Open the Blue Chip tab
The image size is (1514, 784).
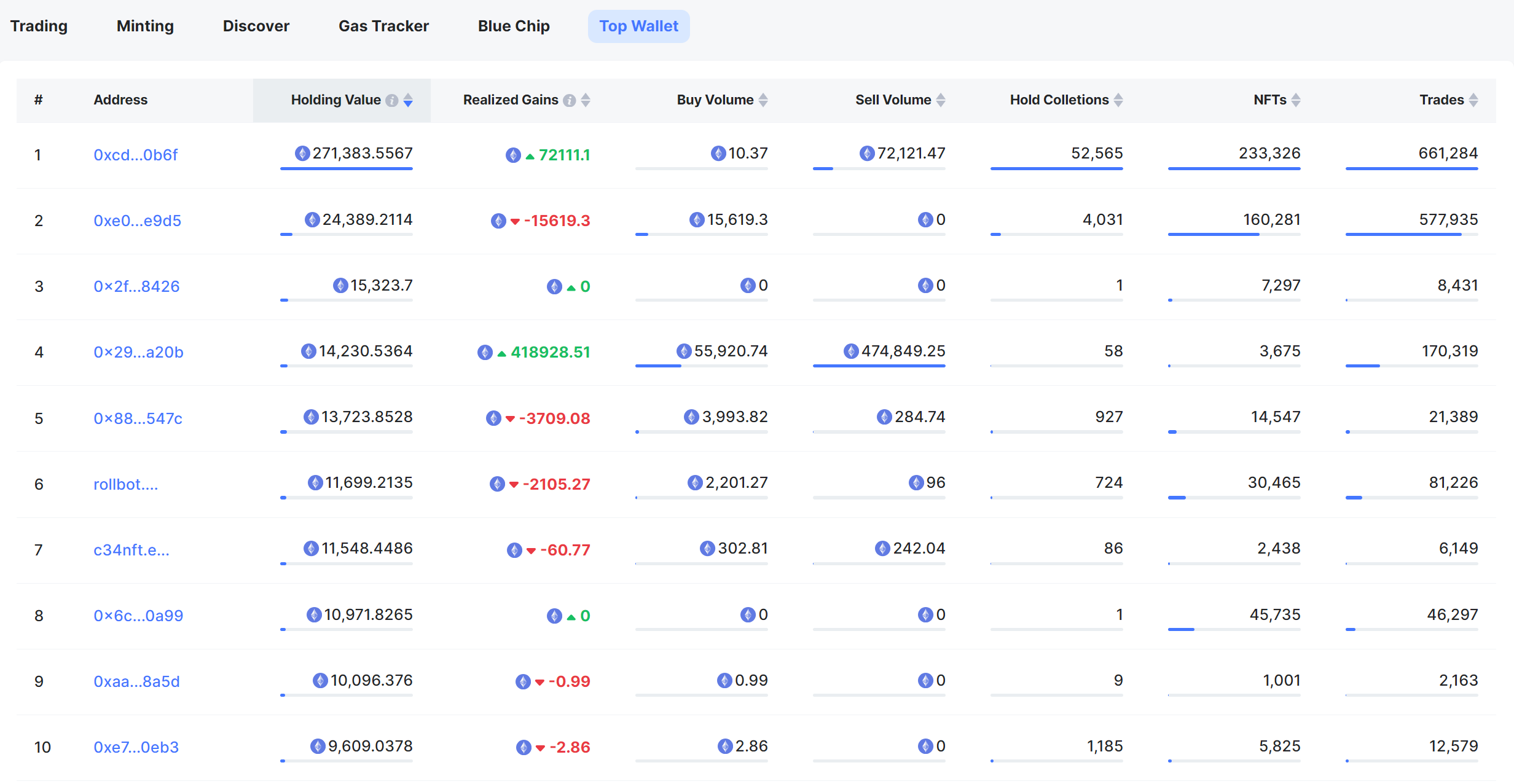click(514, 26)
